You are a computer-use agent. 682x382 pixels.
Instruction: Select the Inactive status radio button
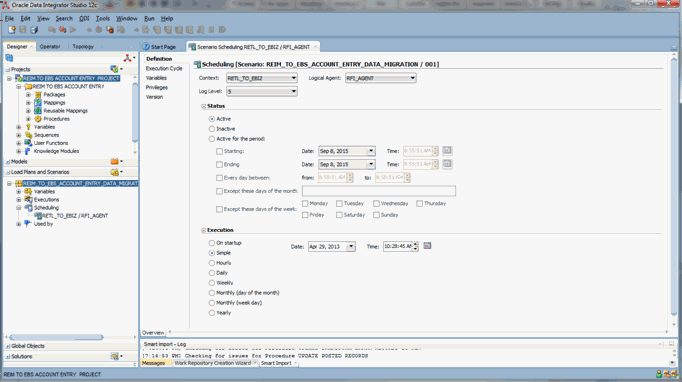click(212, 129)
